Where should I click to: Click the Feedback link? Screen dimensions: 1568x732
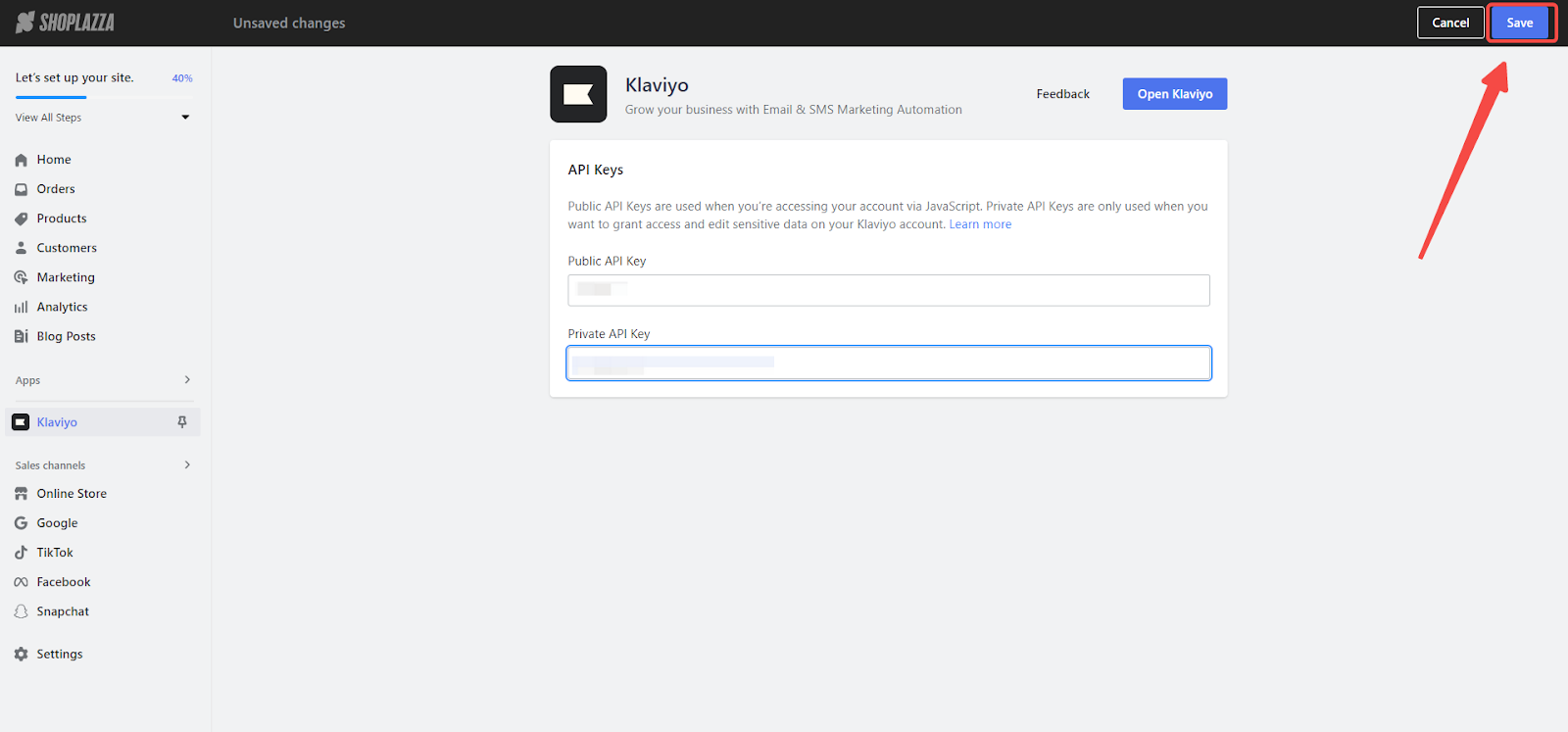(1062, 94)
